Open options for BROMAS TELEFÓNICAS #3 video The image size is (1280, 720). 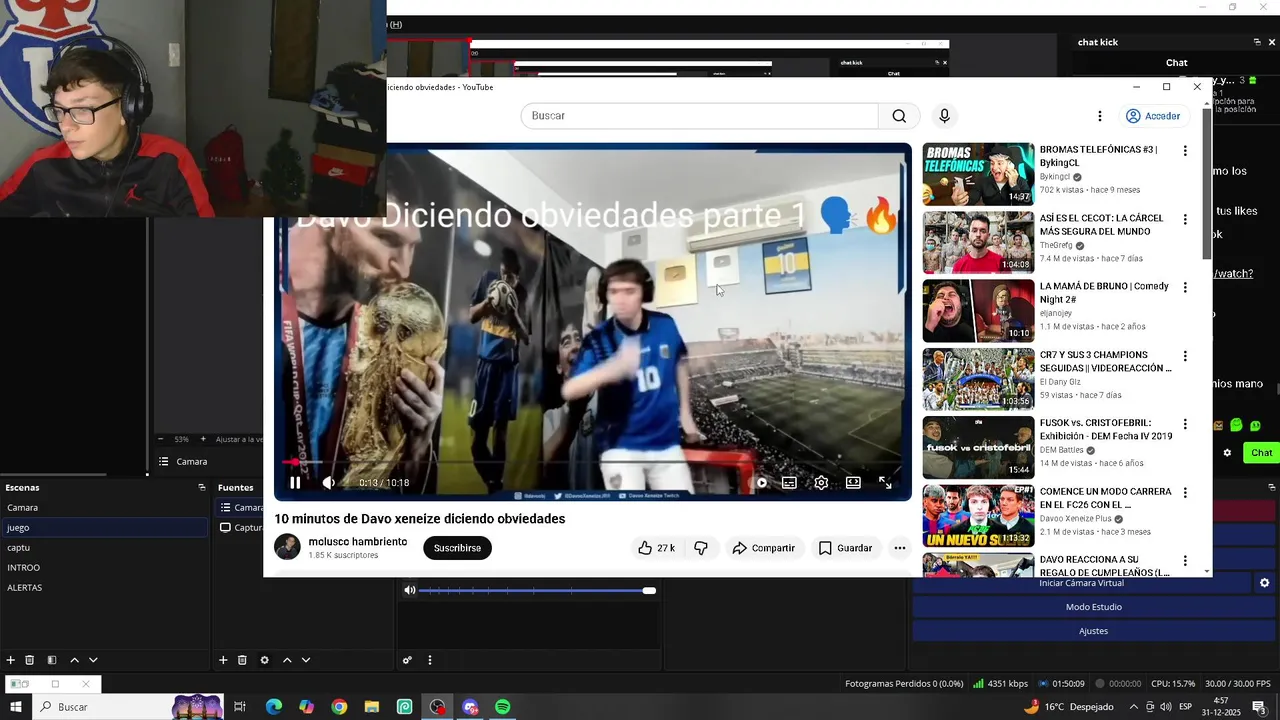1185,151
